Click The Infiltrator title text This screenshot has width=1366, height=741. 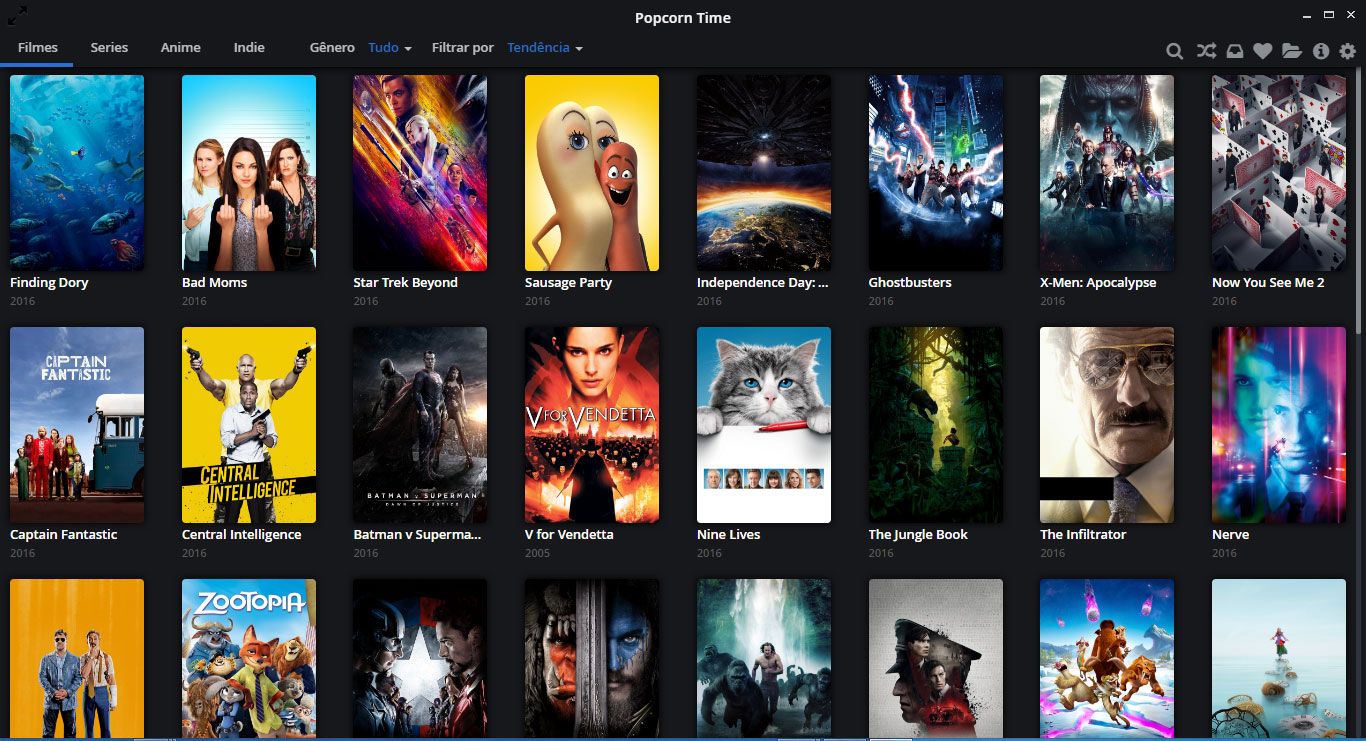click(x=1083, y=535)
